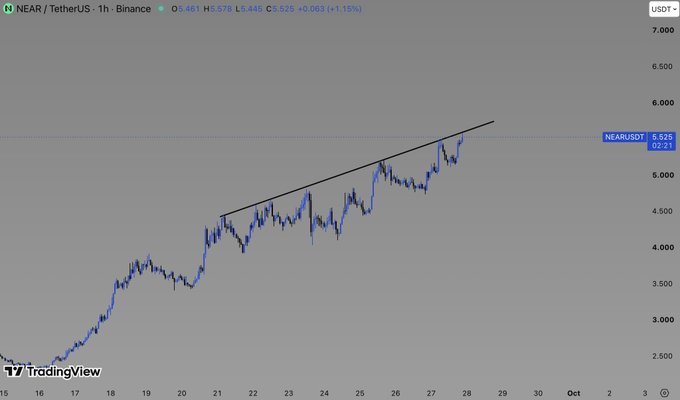Screen dimensions: 680x400
Task: Click the +0.063 (+1.15%) change value
Action: click(x=330, y=9)
